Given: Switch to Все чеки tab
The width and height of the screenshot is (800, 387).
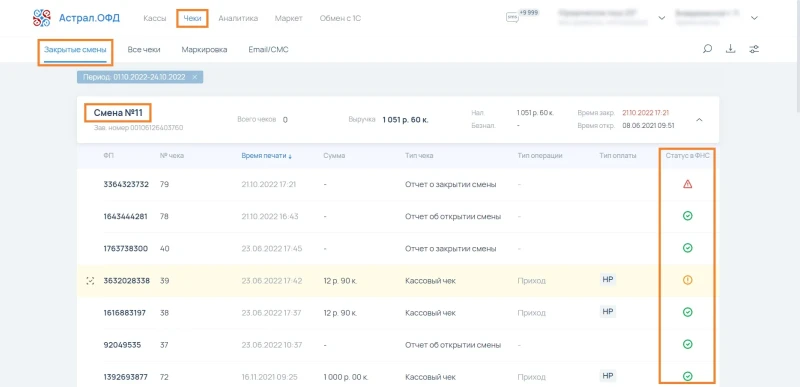Looking at the screenshot, I should pos(144,50).
